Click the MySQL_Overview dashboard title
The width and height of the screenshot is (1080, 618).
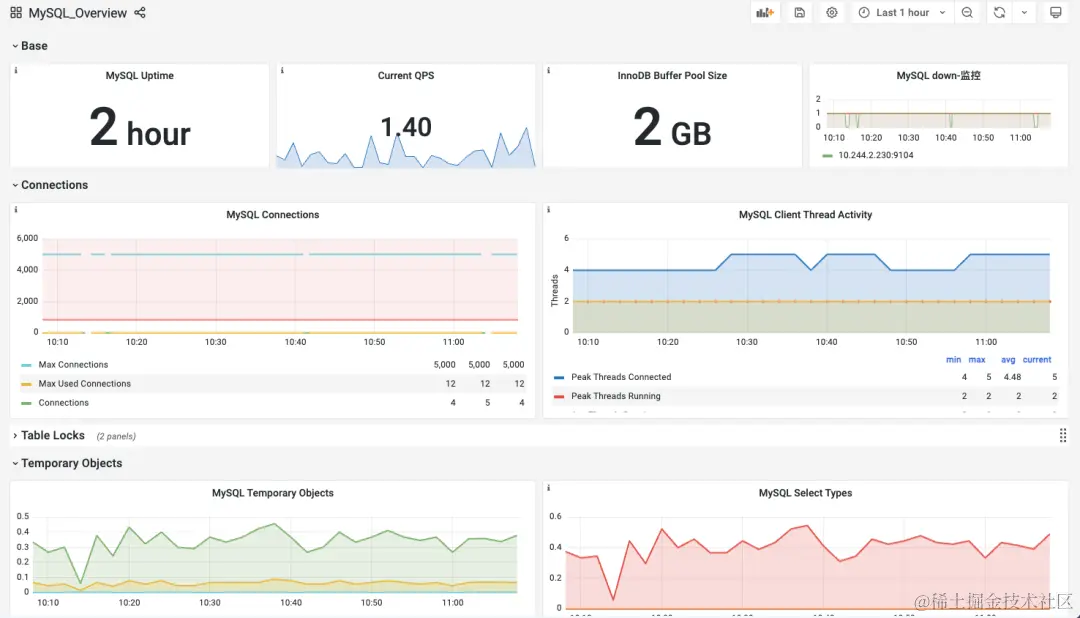[77, 12]
